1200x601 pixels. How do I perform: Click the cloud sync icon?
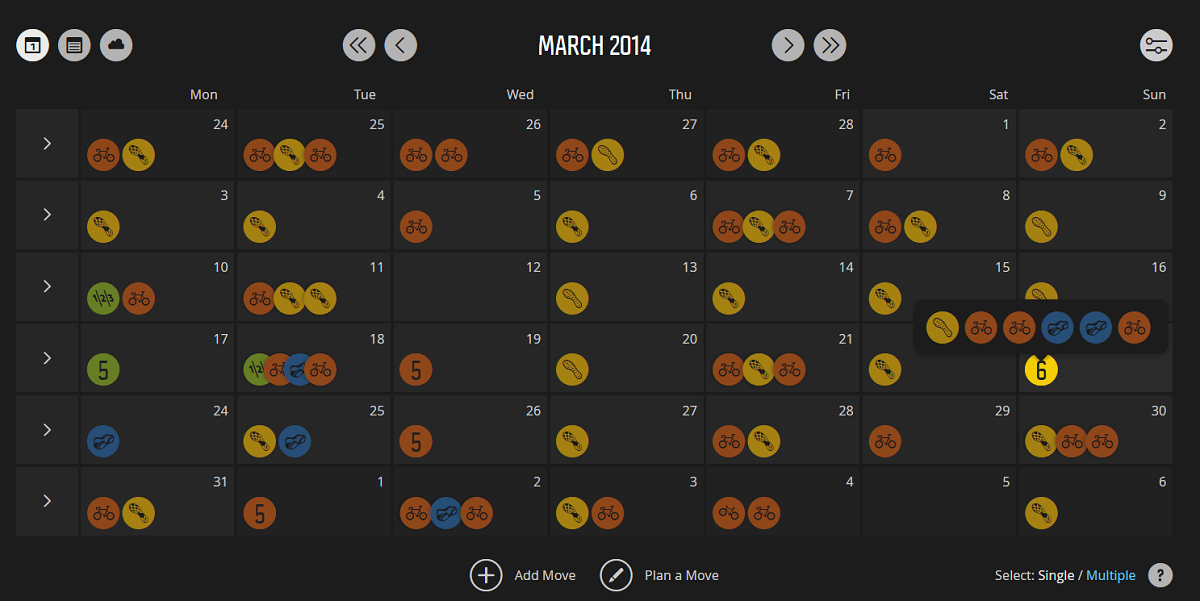tap(116, 45)
